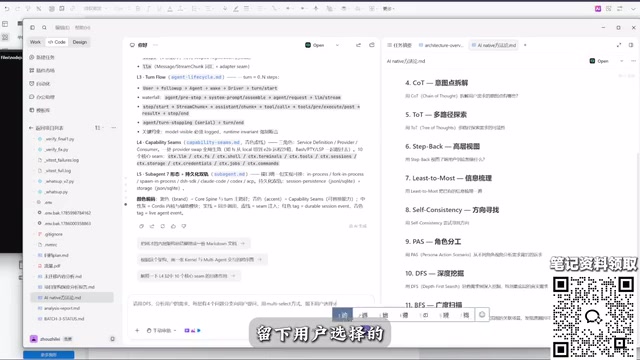Image resolution: width=640 pixels, height=360 pixels.
Task: Add attachment with plus icon
Action: (137, 331)
